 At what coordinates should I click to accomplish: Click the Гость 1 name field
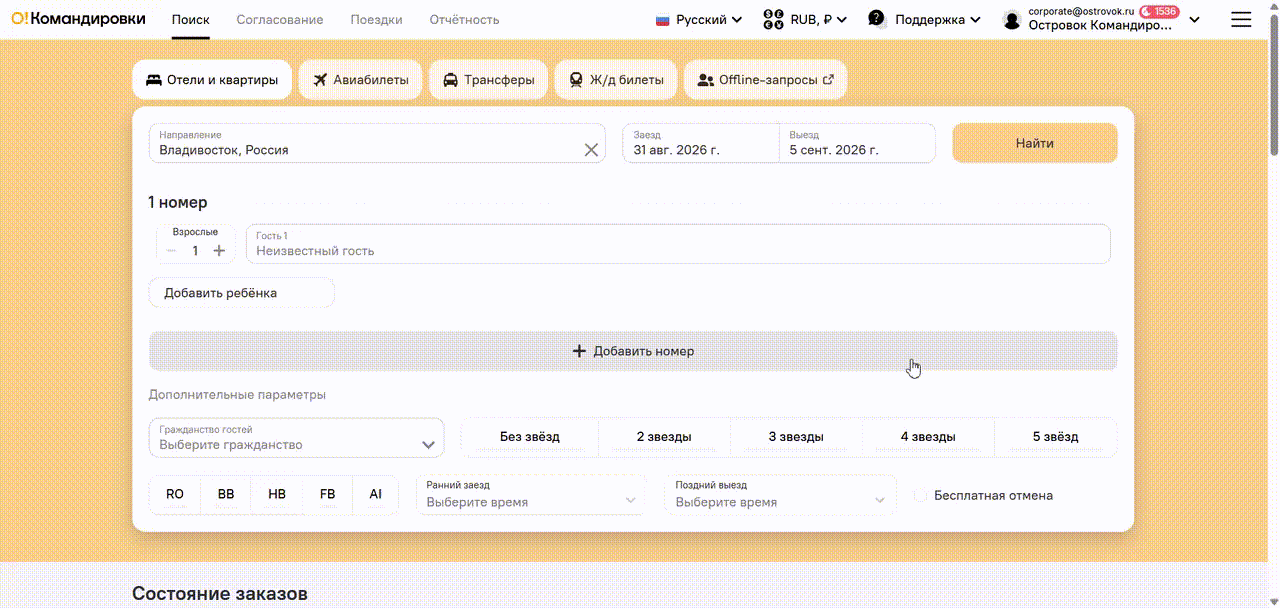(678, 244)
